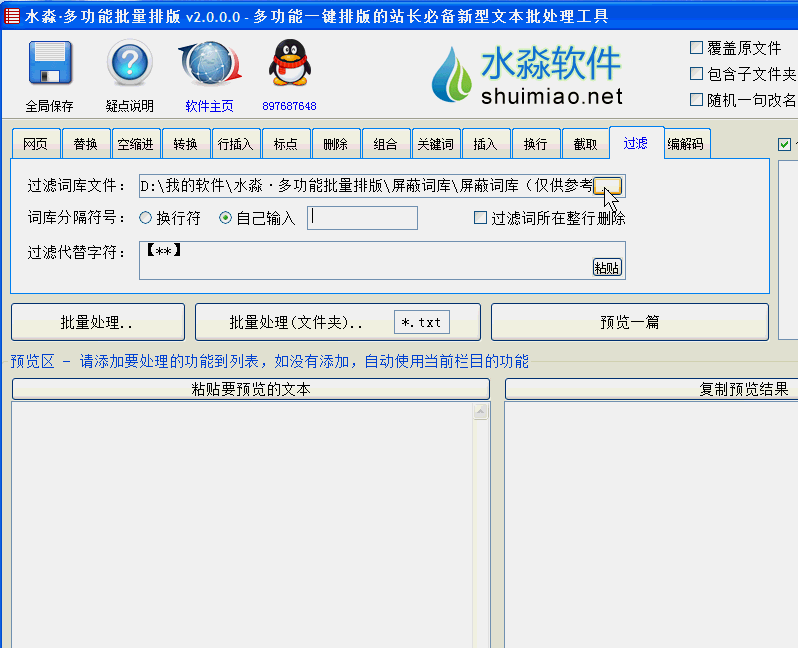Switch to the 关键词 tab
This screenshot has width=798, height=648.
tap(435, 144)
